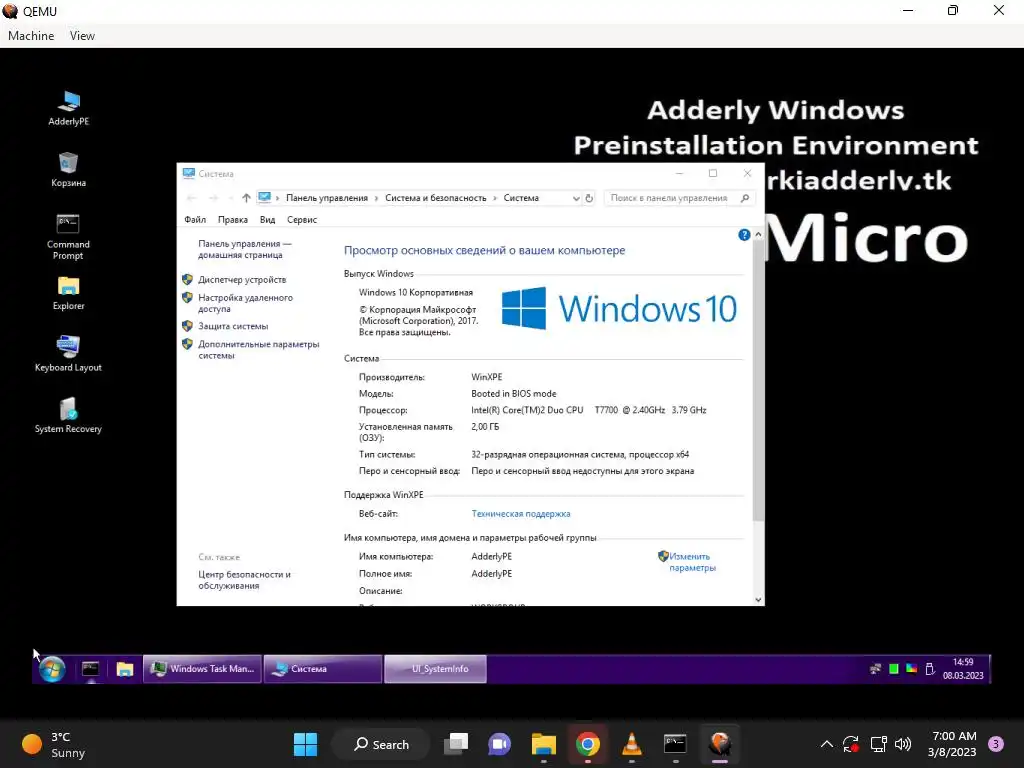The image size is (1024, 768).
Task: Click the Windows 7 style Start orb
Action: click(x=52, y=669)
